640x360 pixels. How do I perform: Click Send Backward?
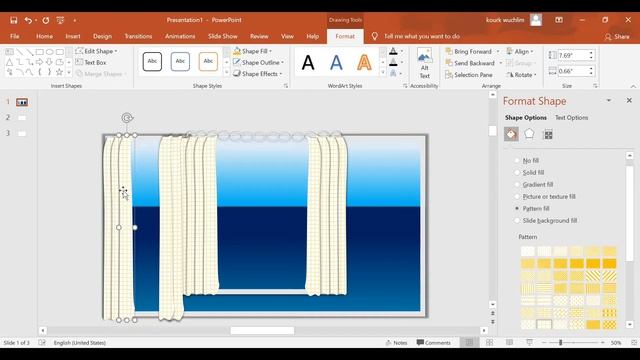pos(470,63)
